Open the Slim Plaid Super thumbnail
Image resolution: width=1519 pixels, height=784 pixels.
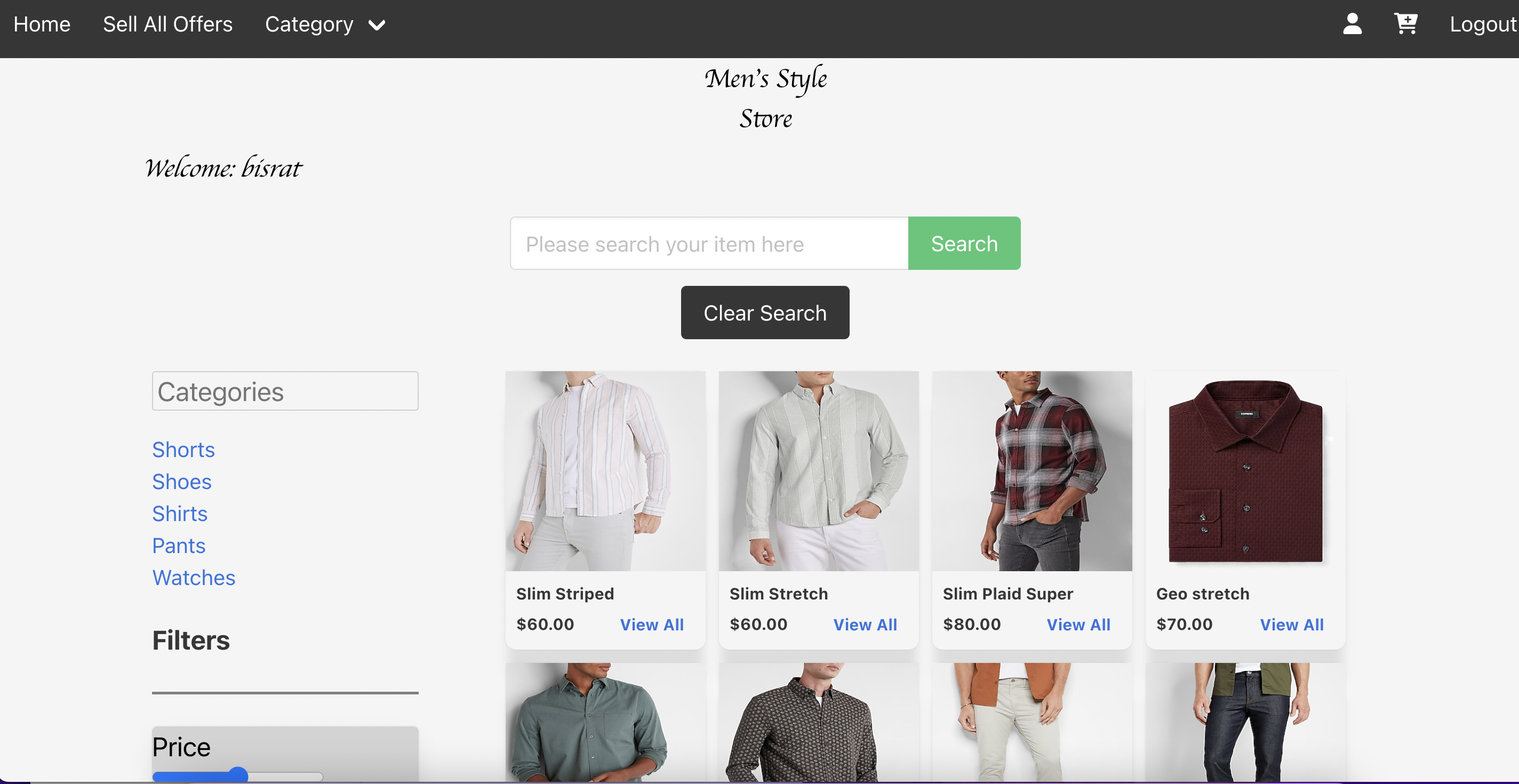(x=1032, y=471)
